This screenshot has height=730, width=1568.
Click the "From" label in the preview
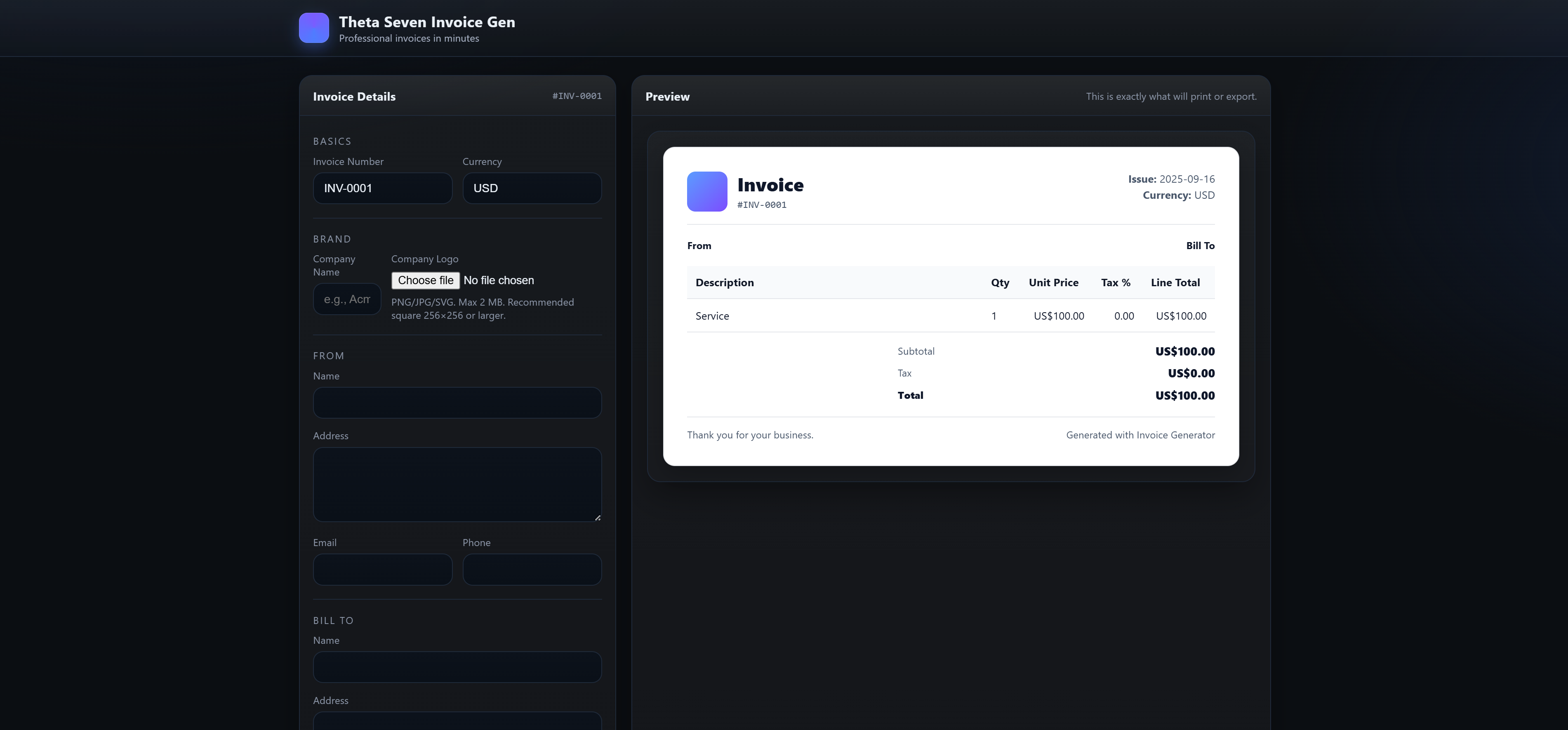point(699,245)
